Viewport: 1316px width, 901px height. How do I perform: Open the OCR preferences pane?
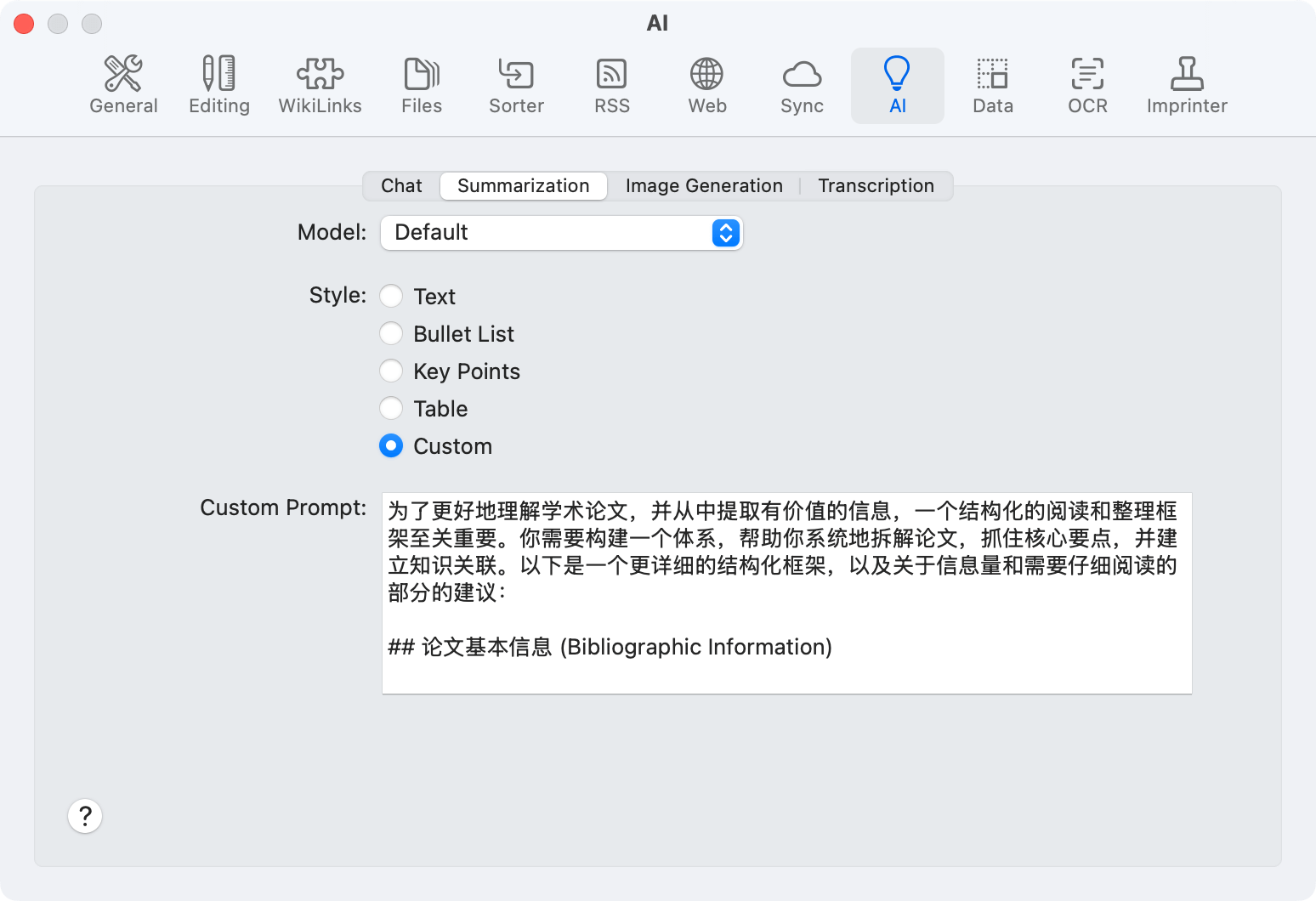point(1087,85)
